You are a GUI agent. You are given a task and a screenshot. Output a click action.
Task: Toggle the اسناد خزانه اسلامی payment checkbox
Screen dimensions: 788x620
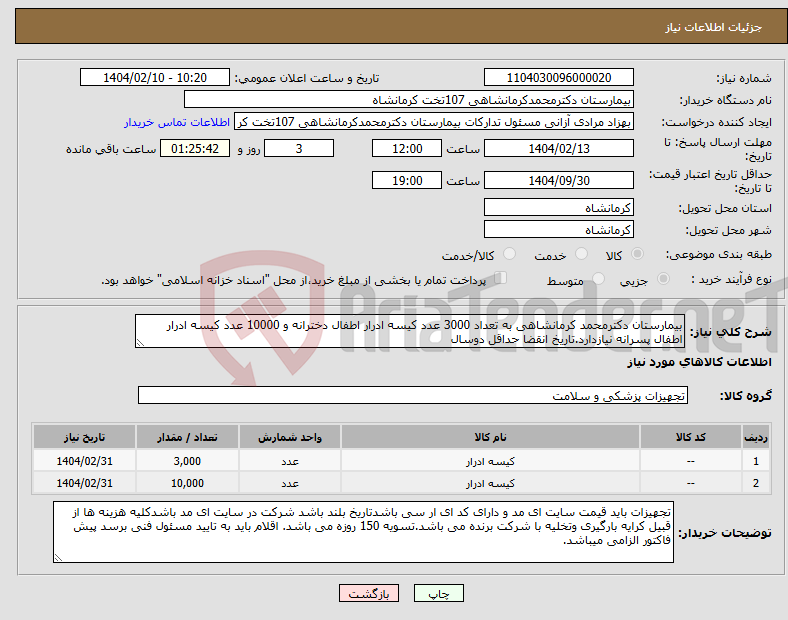500,278
